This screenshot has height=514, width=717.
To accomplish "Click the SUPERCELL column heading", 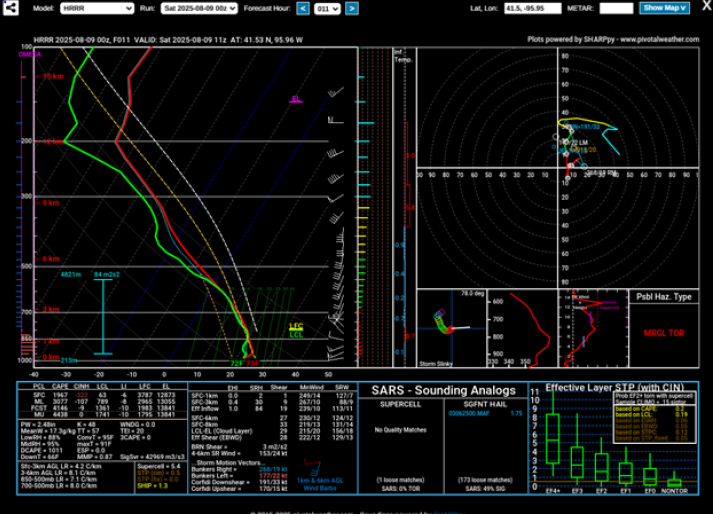I will tap(400, 404).
